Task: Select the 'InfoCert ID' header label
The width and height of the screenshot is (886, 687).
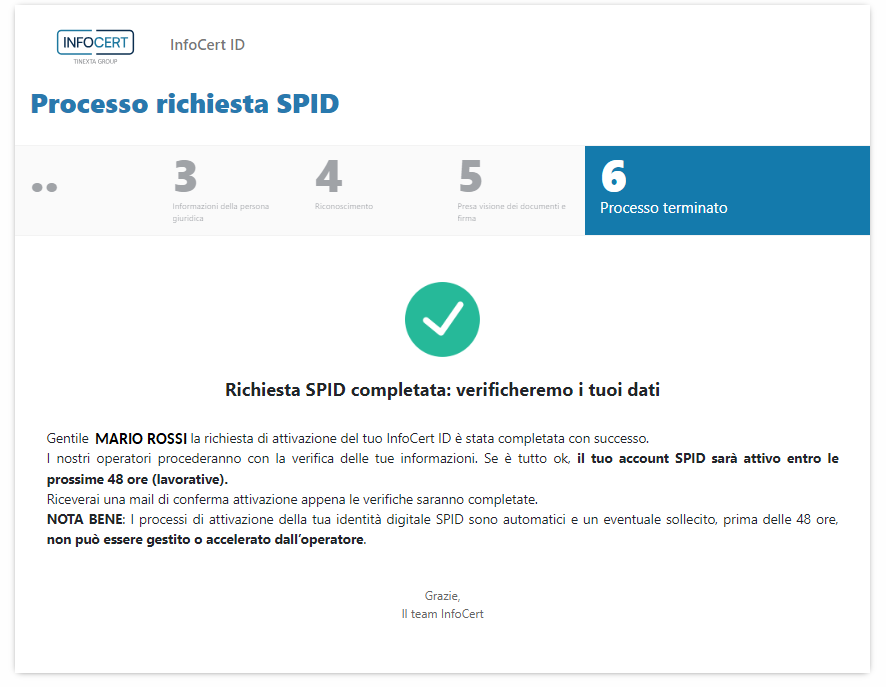Action: pyautogui.click(x=207, y=45)
